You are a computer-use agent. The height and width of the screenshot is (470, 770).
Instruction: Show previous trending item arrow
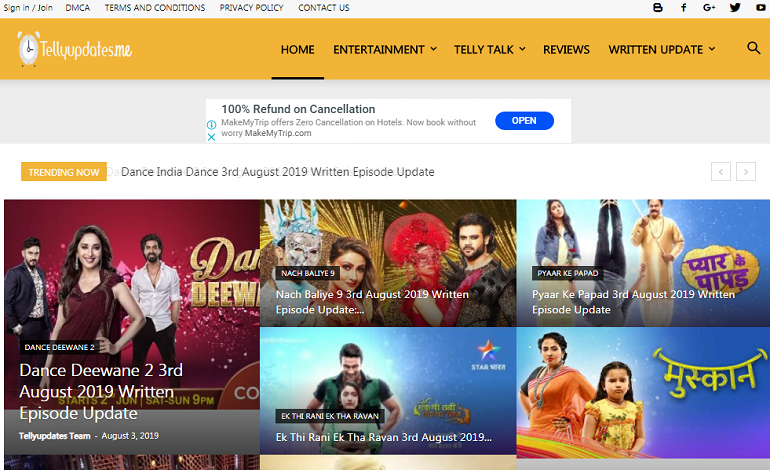point(720,172)
